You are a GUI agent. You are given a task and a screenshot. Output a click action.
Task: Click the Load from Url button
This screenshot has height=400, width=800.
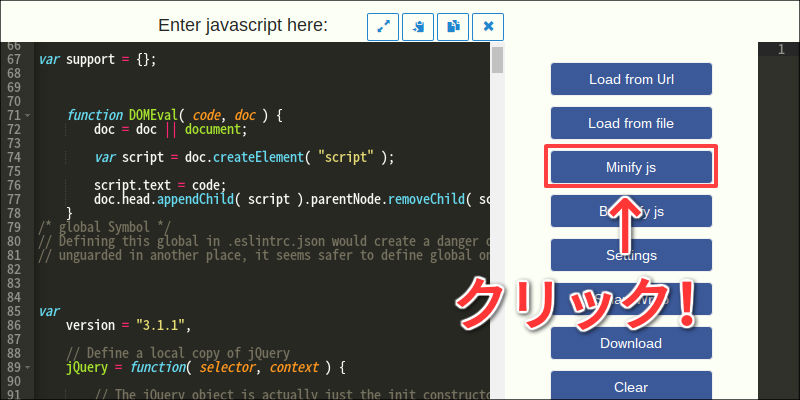pos(631,79)
